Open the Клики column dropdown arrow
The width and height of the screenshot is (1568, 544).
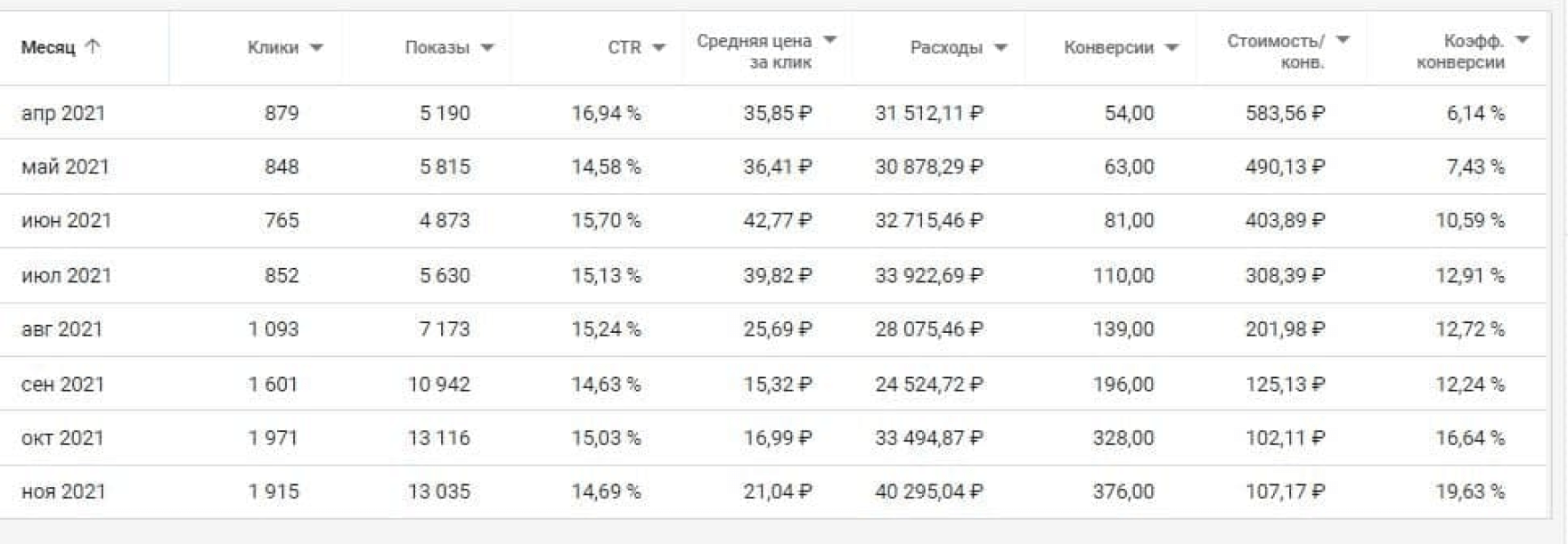(x=316, y=48)
